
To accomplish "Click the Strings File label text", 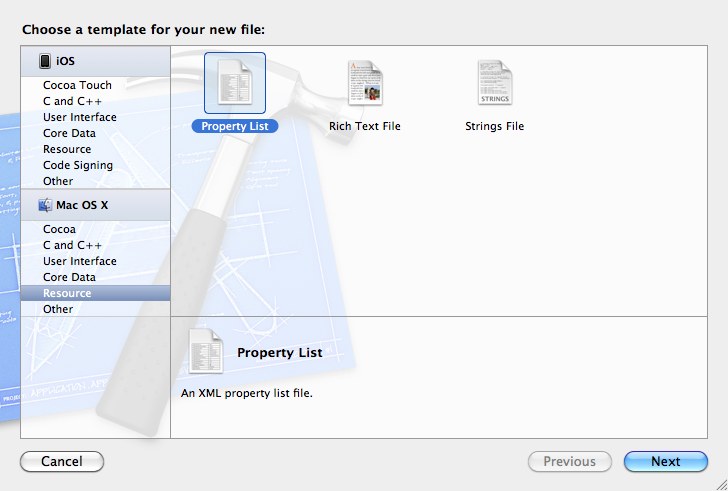I will 494,127.
